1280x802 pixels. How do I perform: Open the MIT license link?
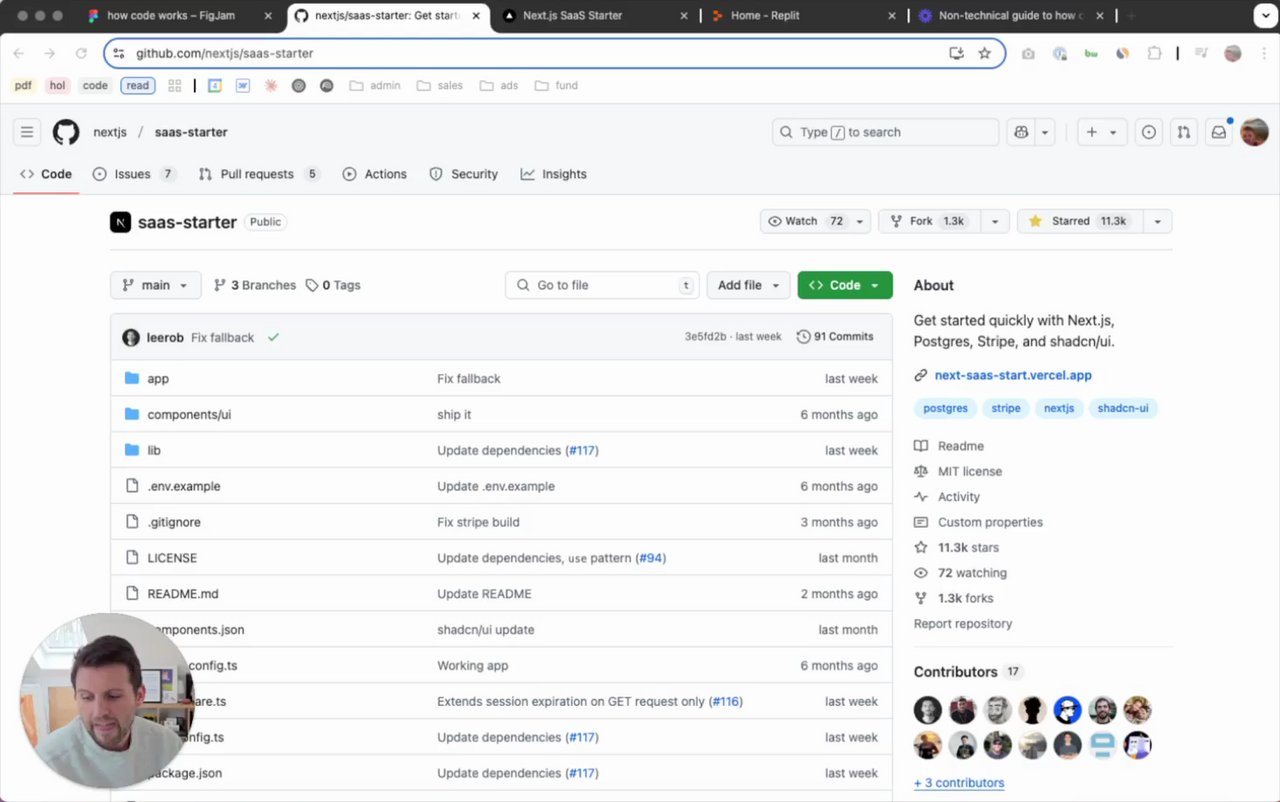(958, 471)
